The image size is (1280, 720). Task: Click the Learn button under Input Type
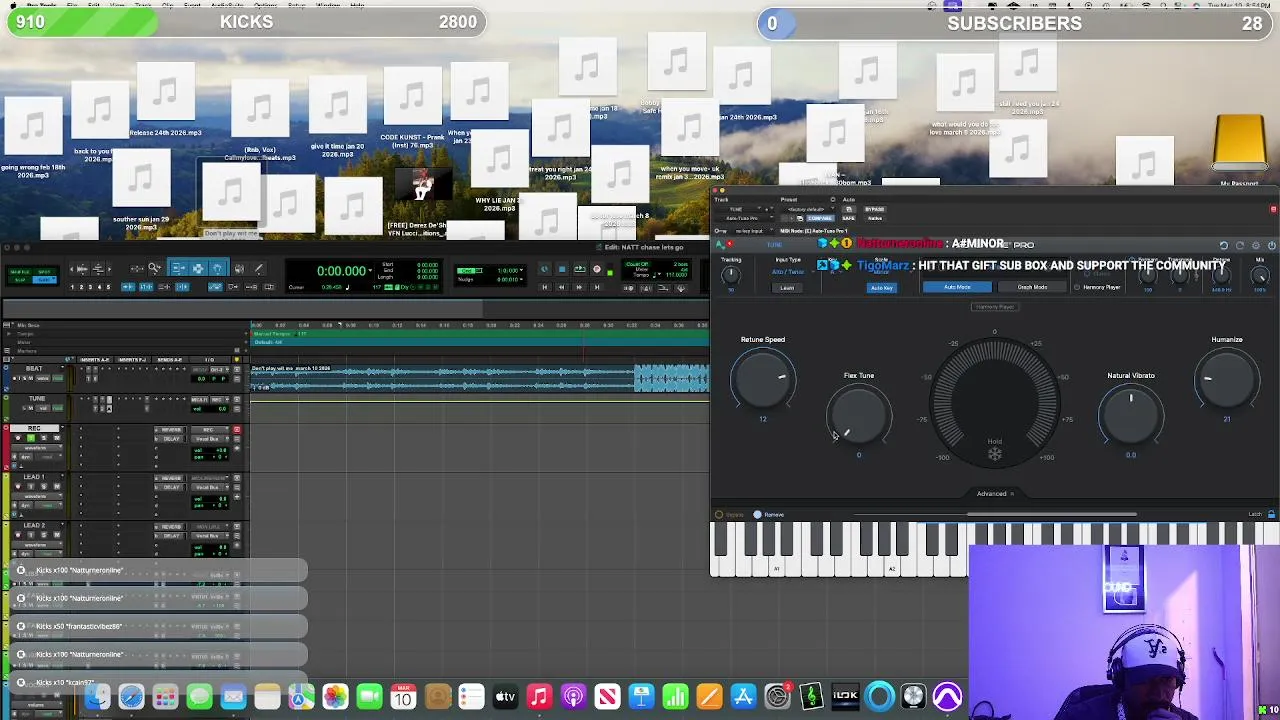pyautogui.click(x=787, y=288)
